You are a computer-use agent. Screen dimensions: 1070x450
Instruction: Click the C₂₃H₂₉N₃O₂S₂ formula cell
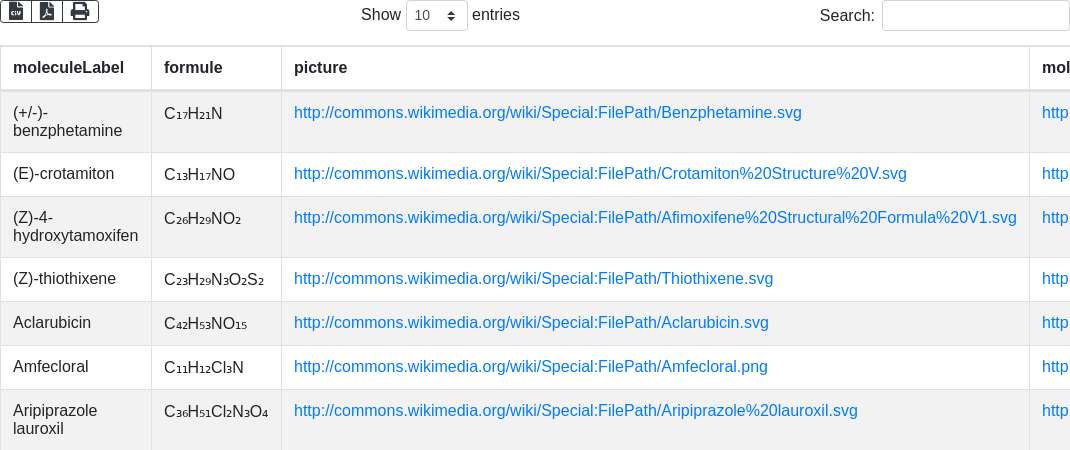point(214,279)
